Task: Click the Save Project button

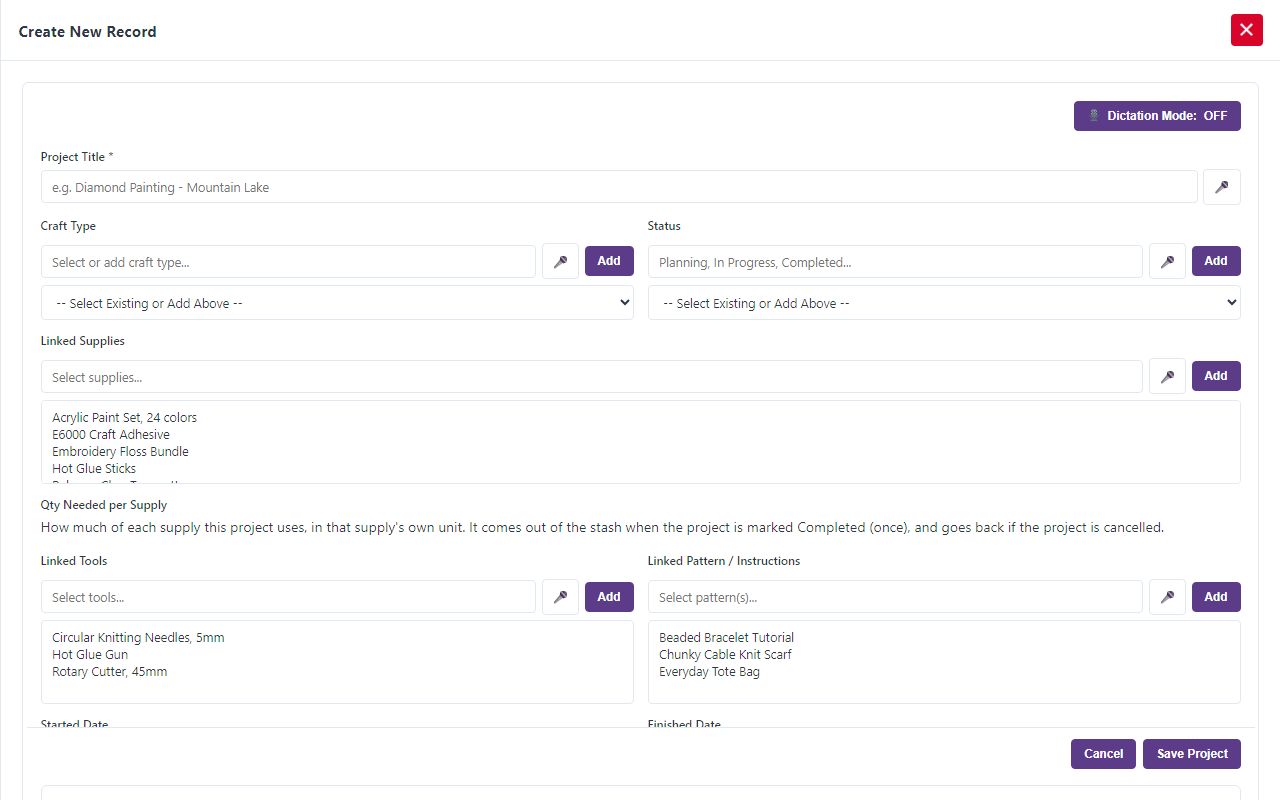Action: 1192,754
